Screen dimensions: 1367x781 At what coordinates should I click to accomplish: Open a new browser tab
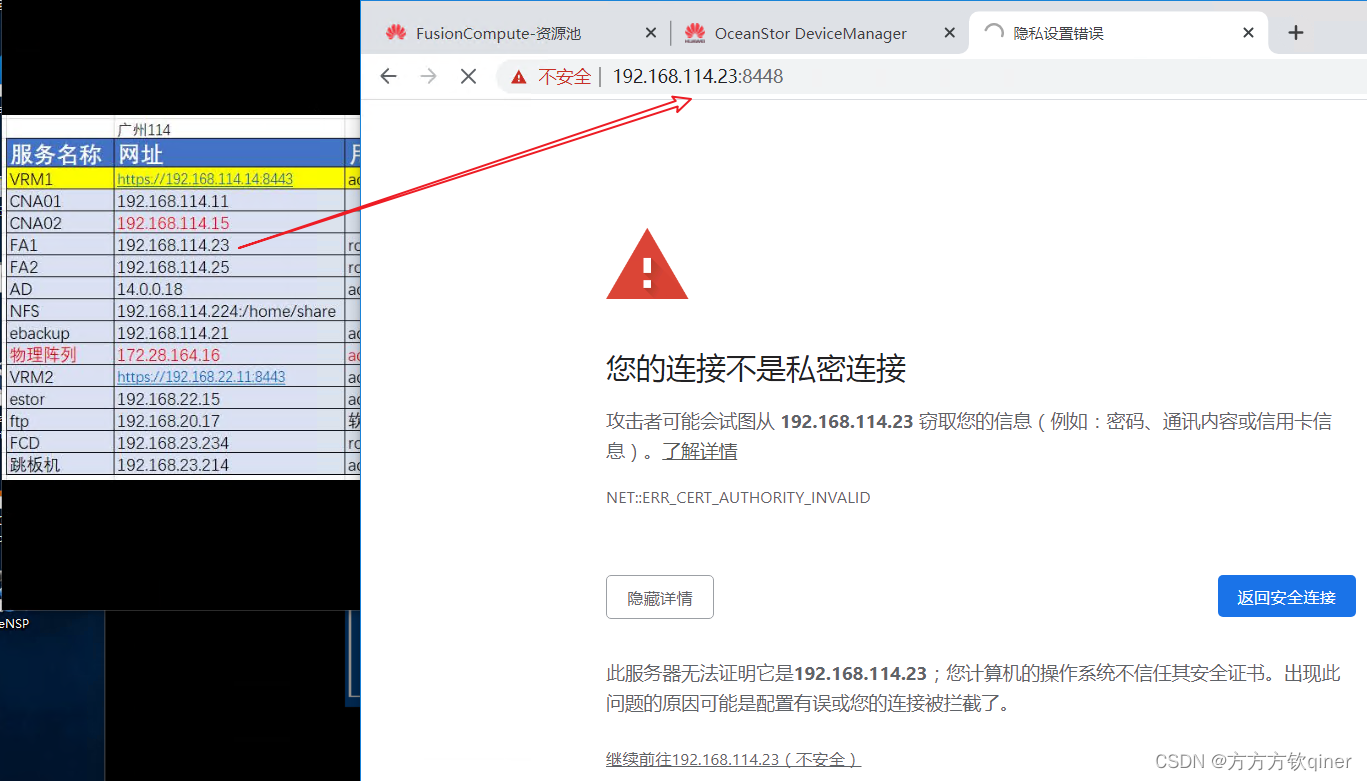click(x=1296, y=33)
